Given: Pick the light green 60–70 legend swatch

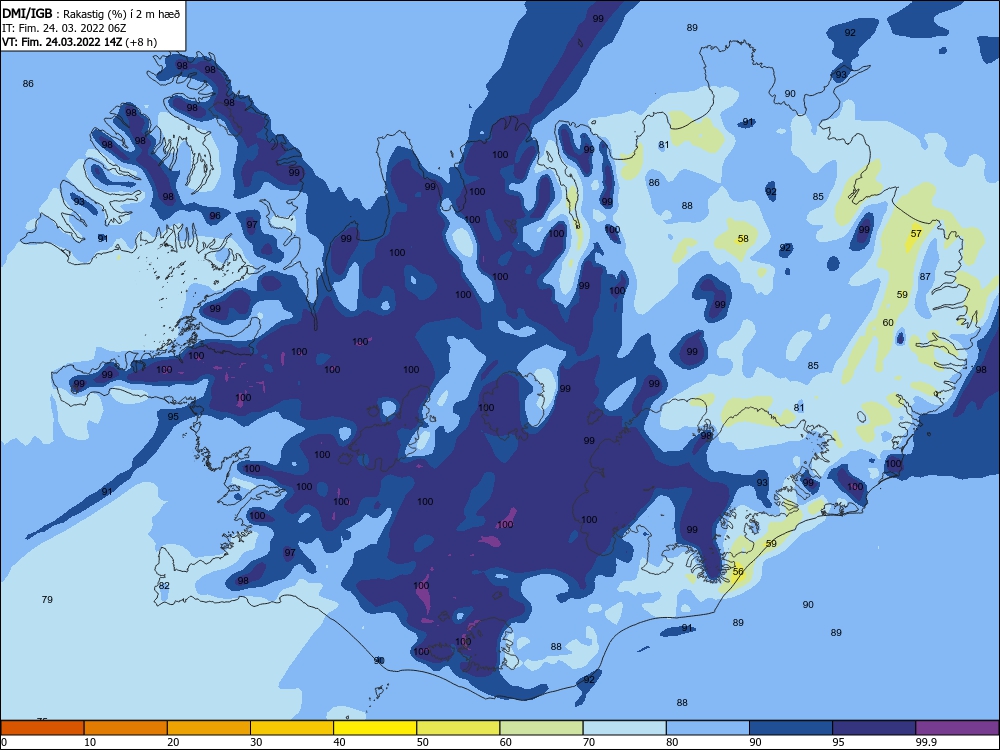Looking at the screenshot, I should [x=541, y=728].
